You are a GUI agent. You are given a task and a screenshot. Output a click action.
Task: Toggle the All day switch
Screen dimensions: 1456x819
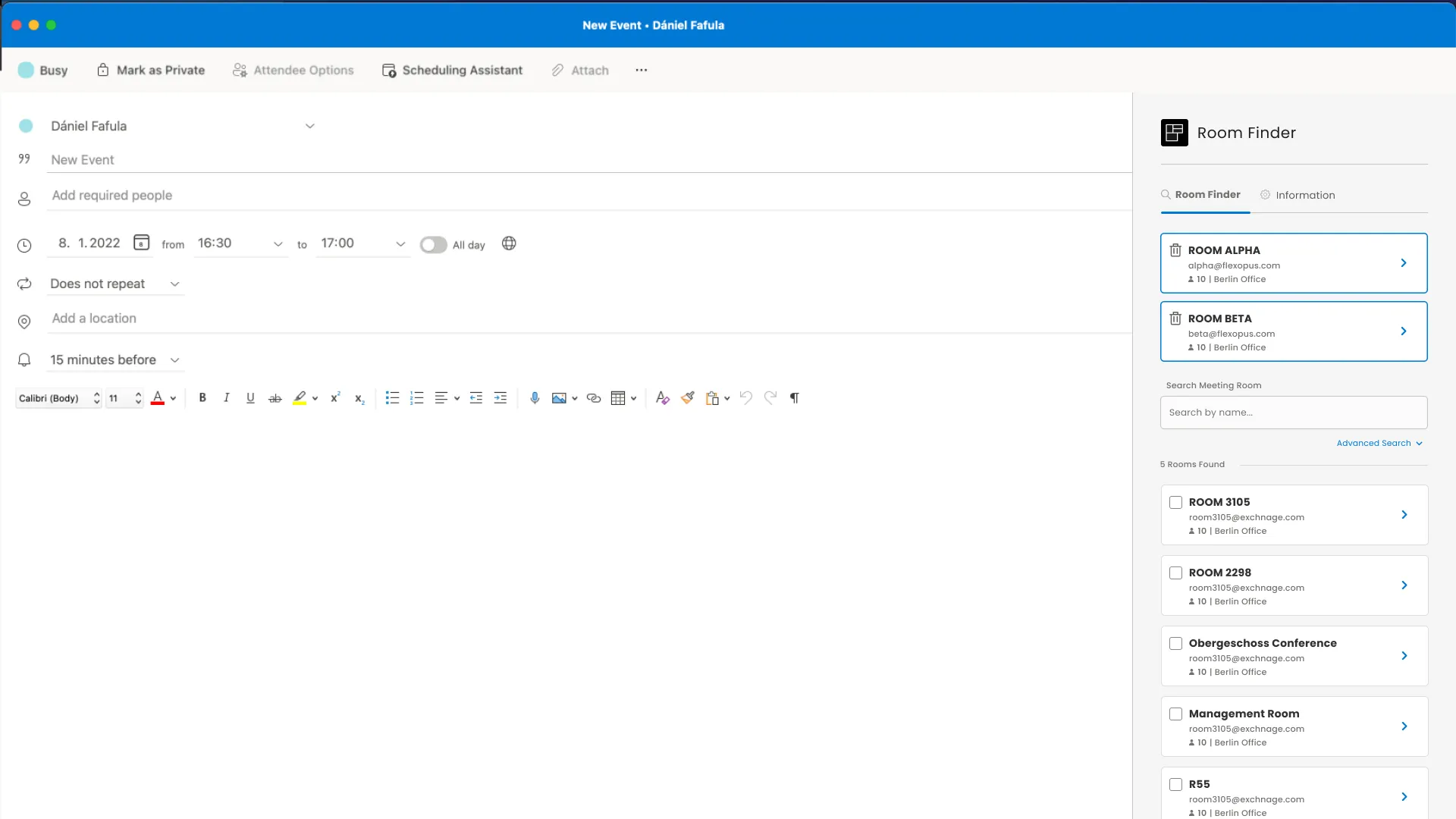point(433,244)
